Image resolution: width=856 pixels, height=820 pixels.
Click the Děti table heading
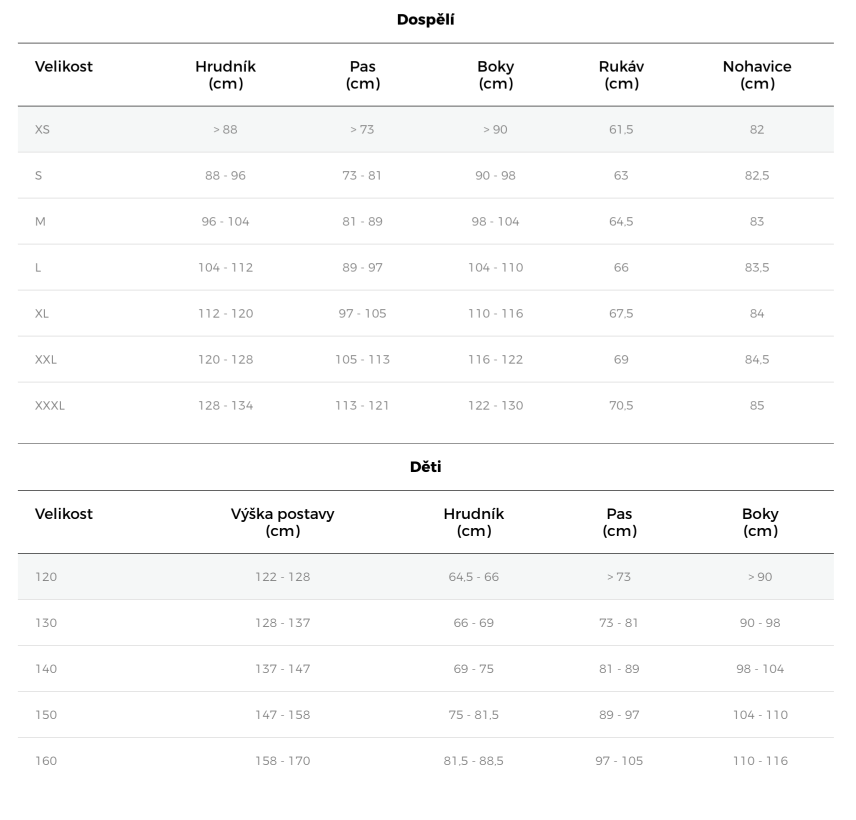pyautogui.click(x=426, y=467)
